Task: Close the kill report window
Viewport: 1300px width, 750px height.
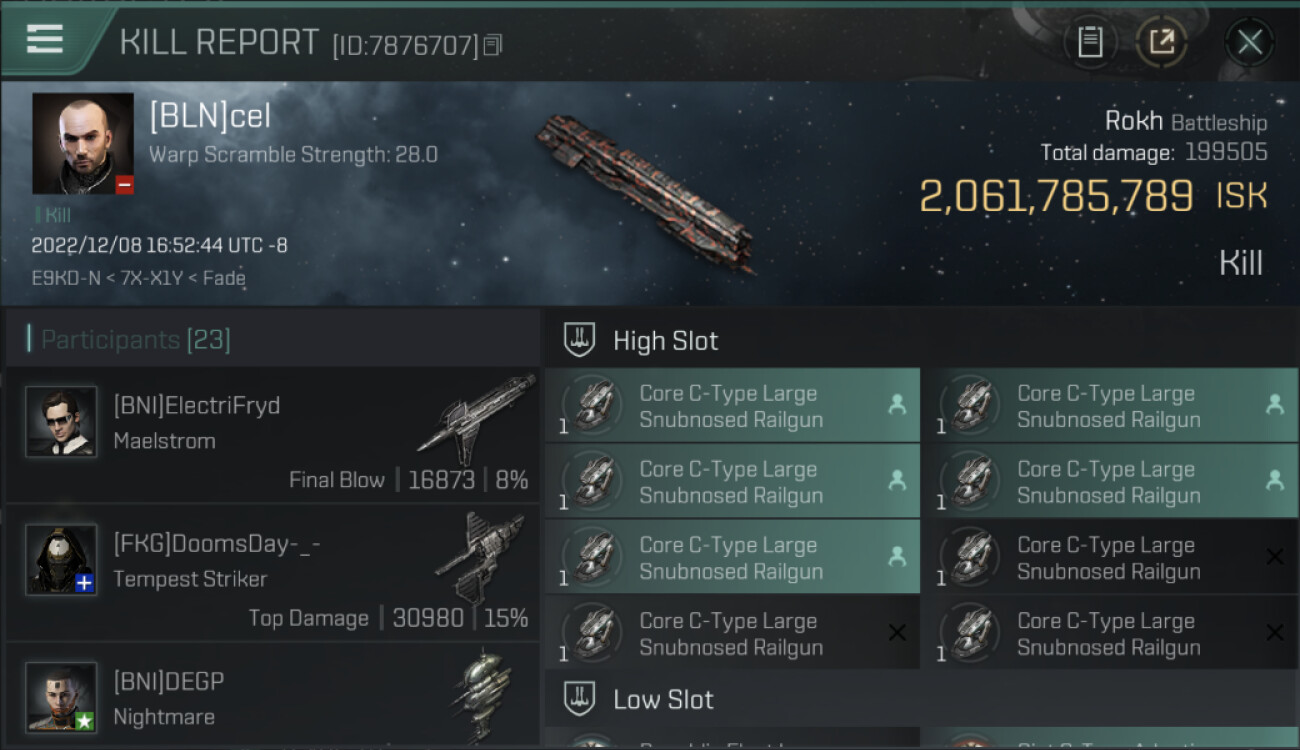Action: click(1249, 42)
